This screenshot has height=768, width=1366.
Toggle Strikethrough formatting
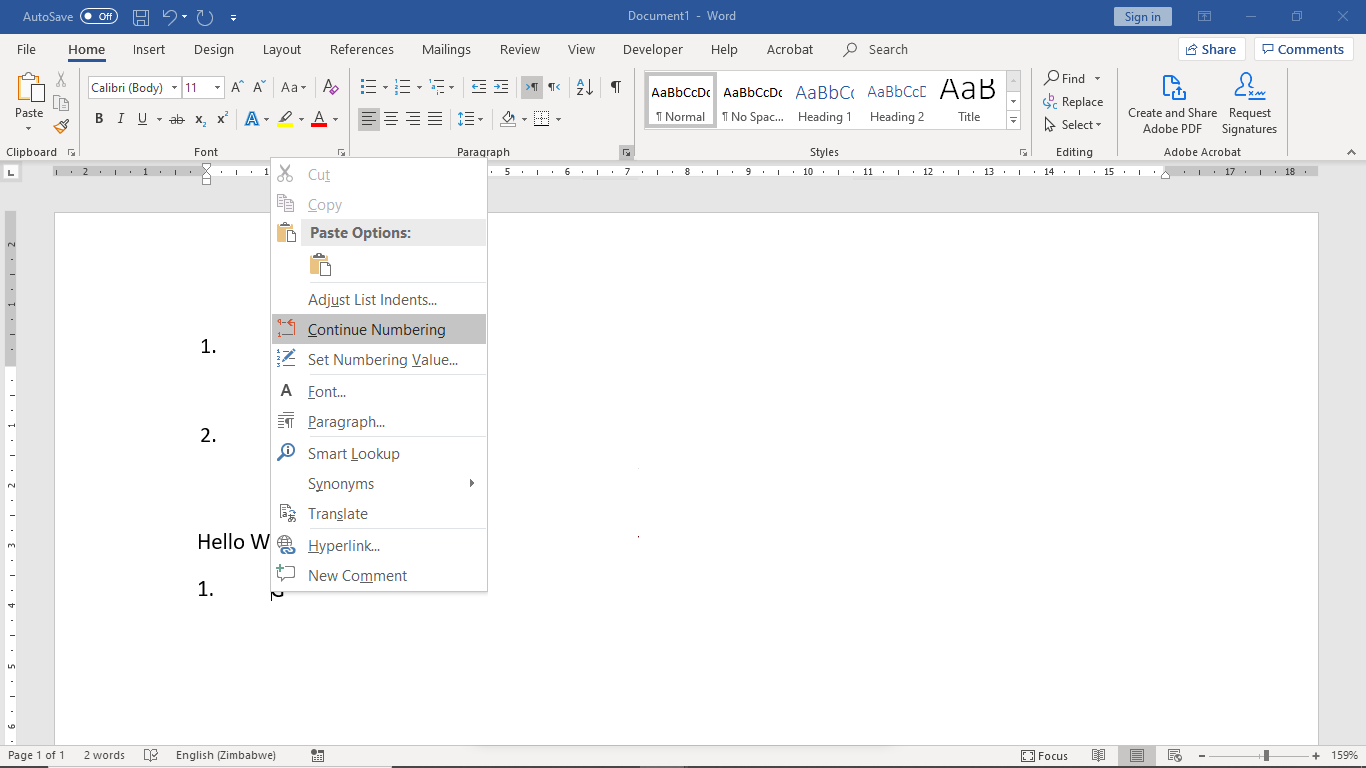coord(177,119)
